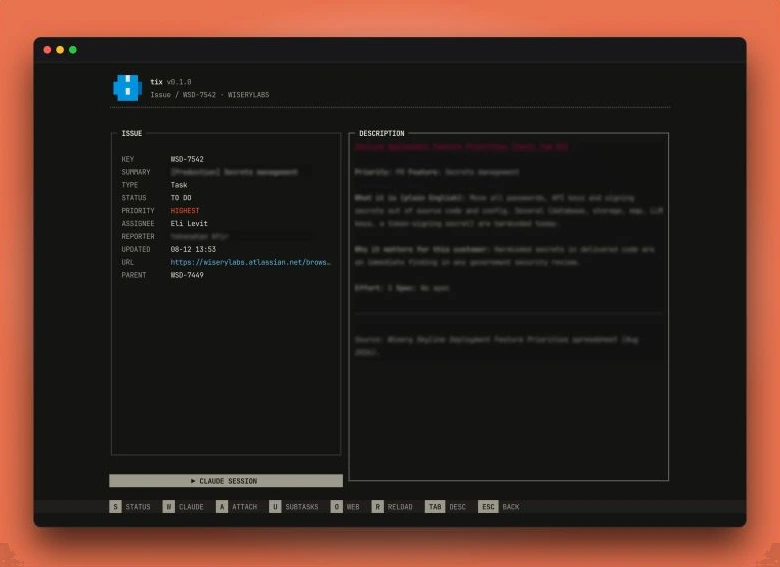
Task: Click the key value WSD-7542
Action: [187, 159]
